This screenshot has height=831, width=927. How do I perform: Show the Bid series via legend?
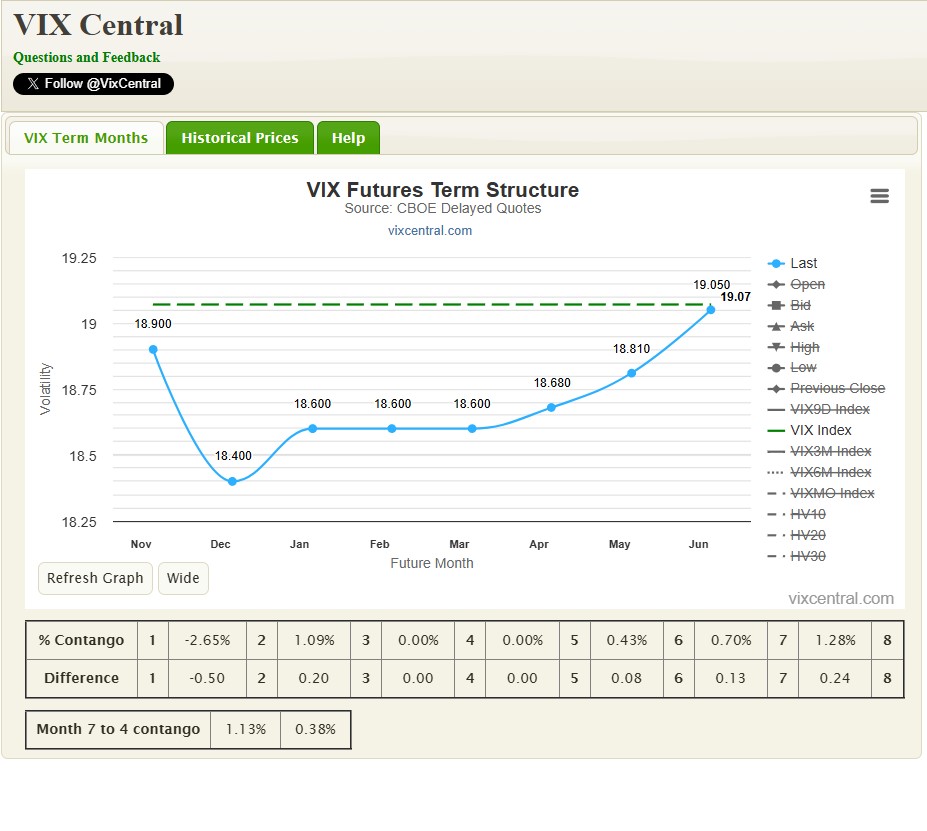coord(800,305)
